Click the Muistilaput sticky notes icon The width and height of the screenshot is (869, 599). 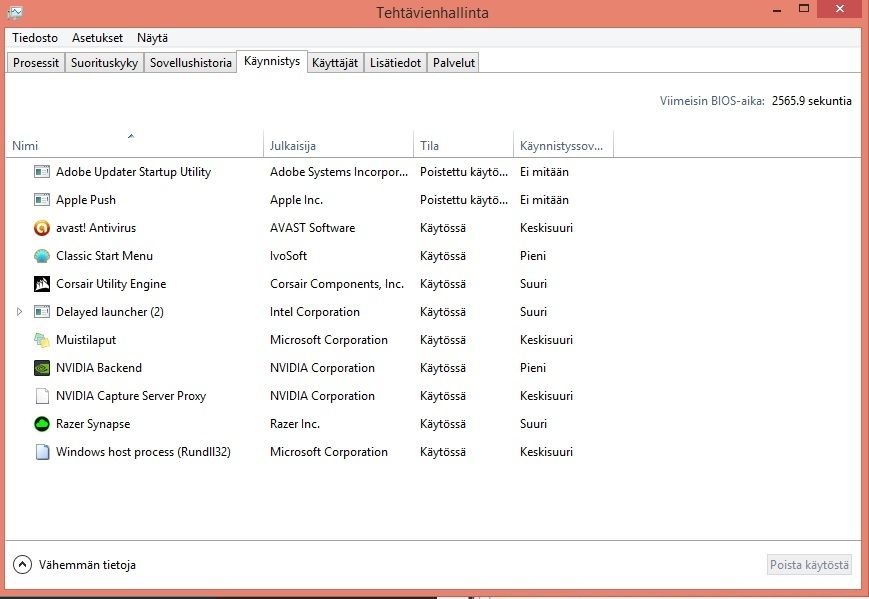[x=42, y=340]
